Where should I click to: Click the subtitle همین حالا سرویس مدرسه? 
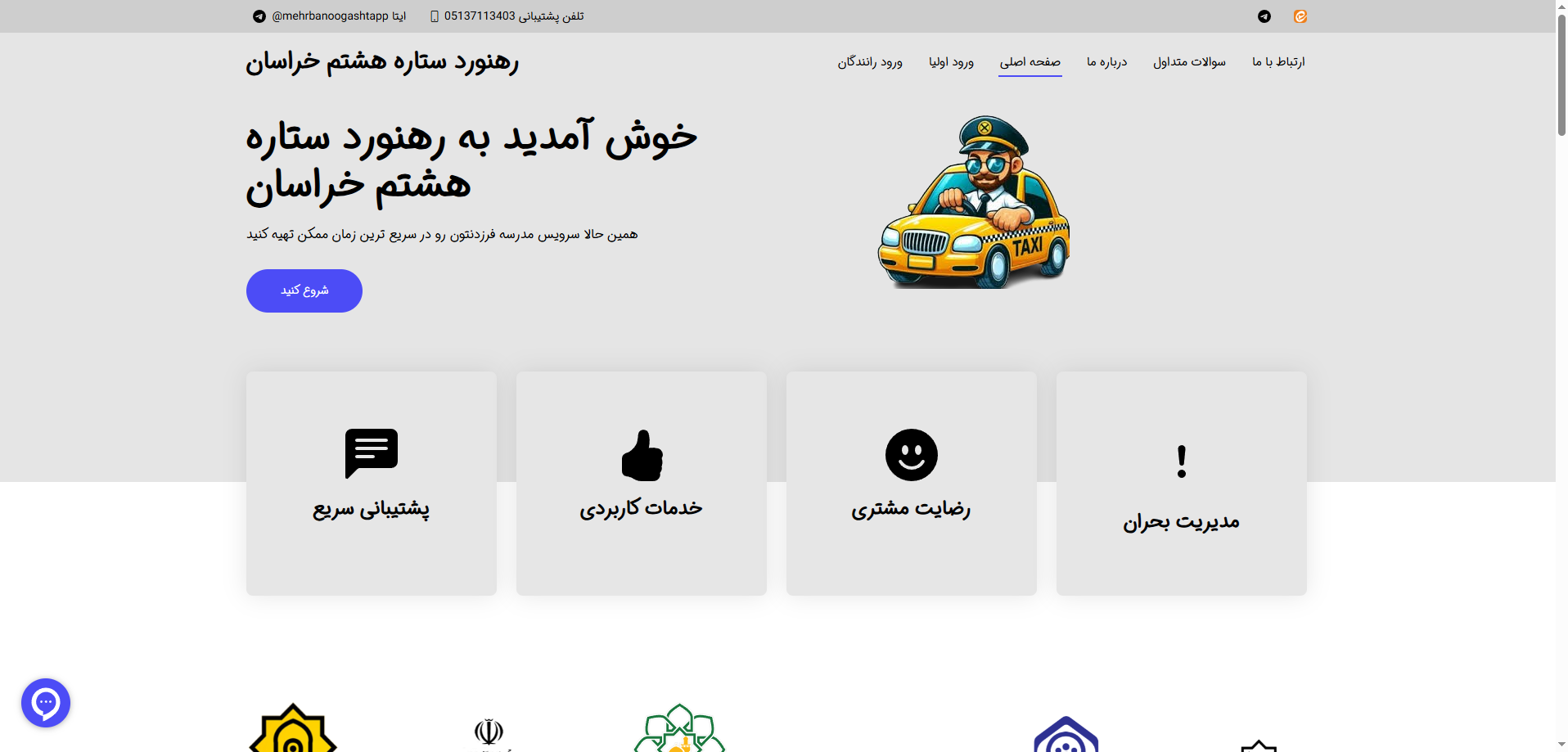pos(442,235)
